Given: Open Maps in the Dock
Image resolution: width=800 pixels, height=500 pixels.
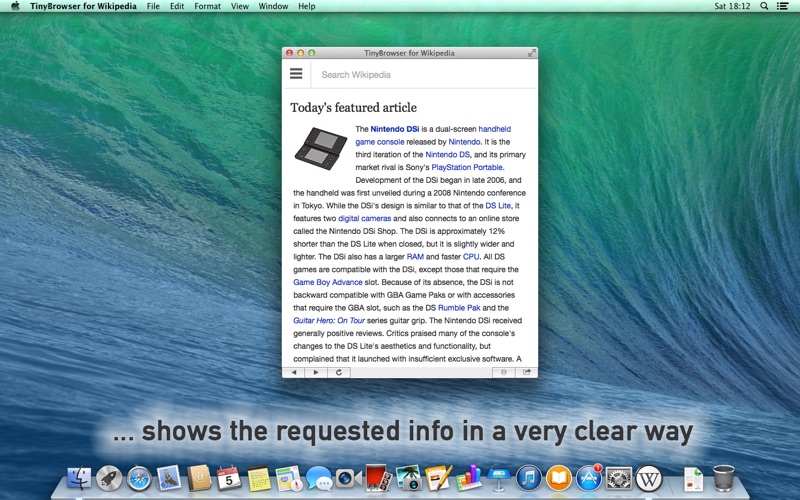Looking at the screenshot, I should [x=289, y=478].
